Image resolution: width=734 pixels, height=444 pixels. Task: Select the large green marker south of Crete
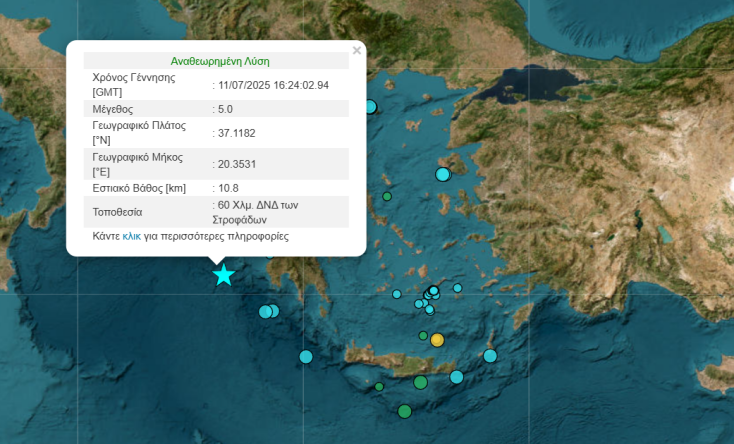click(x=404, y=411)
